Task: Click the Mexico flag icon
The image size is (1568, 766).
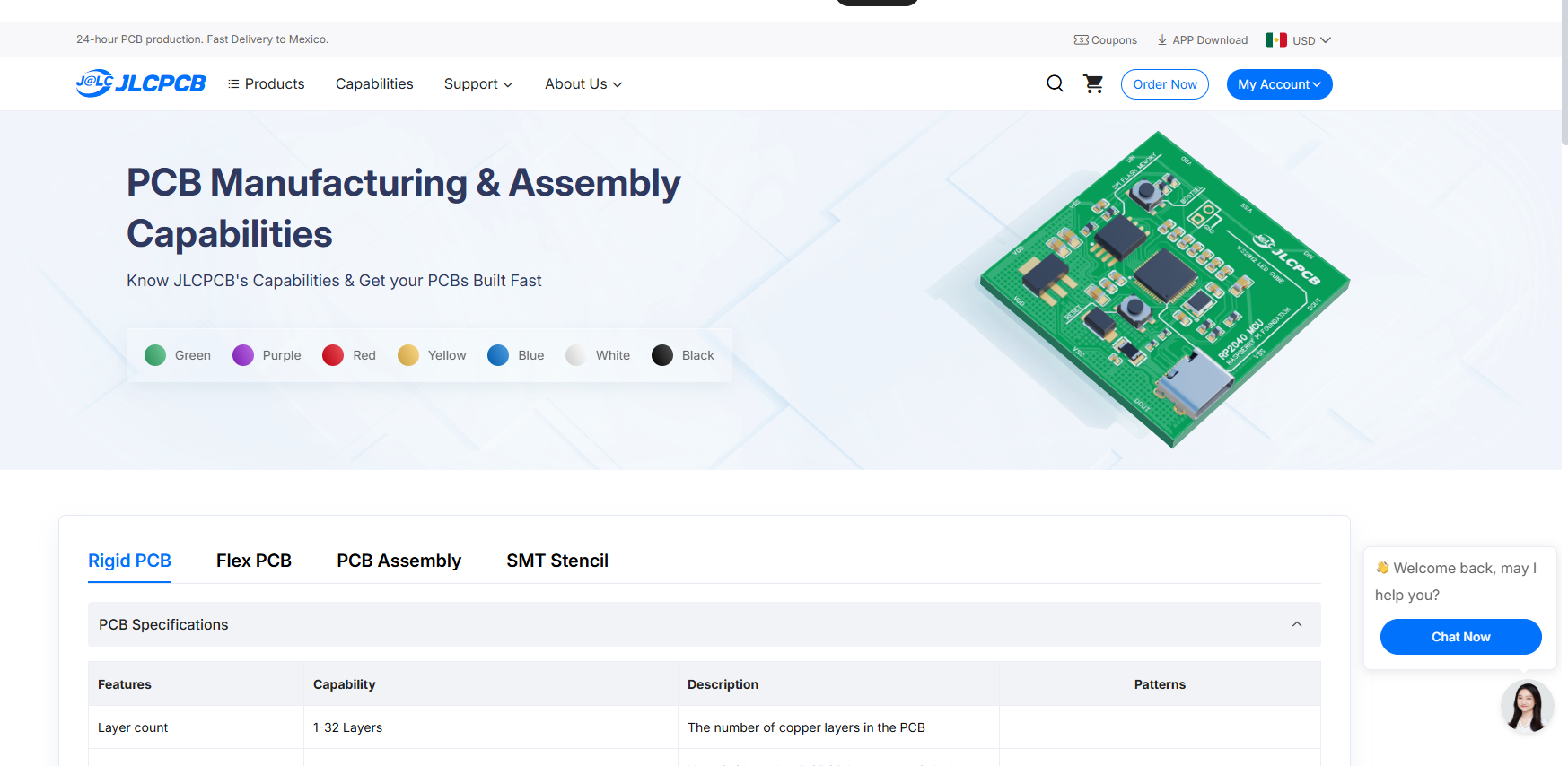Action: click(x=1276, y=39)
